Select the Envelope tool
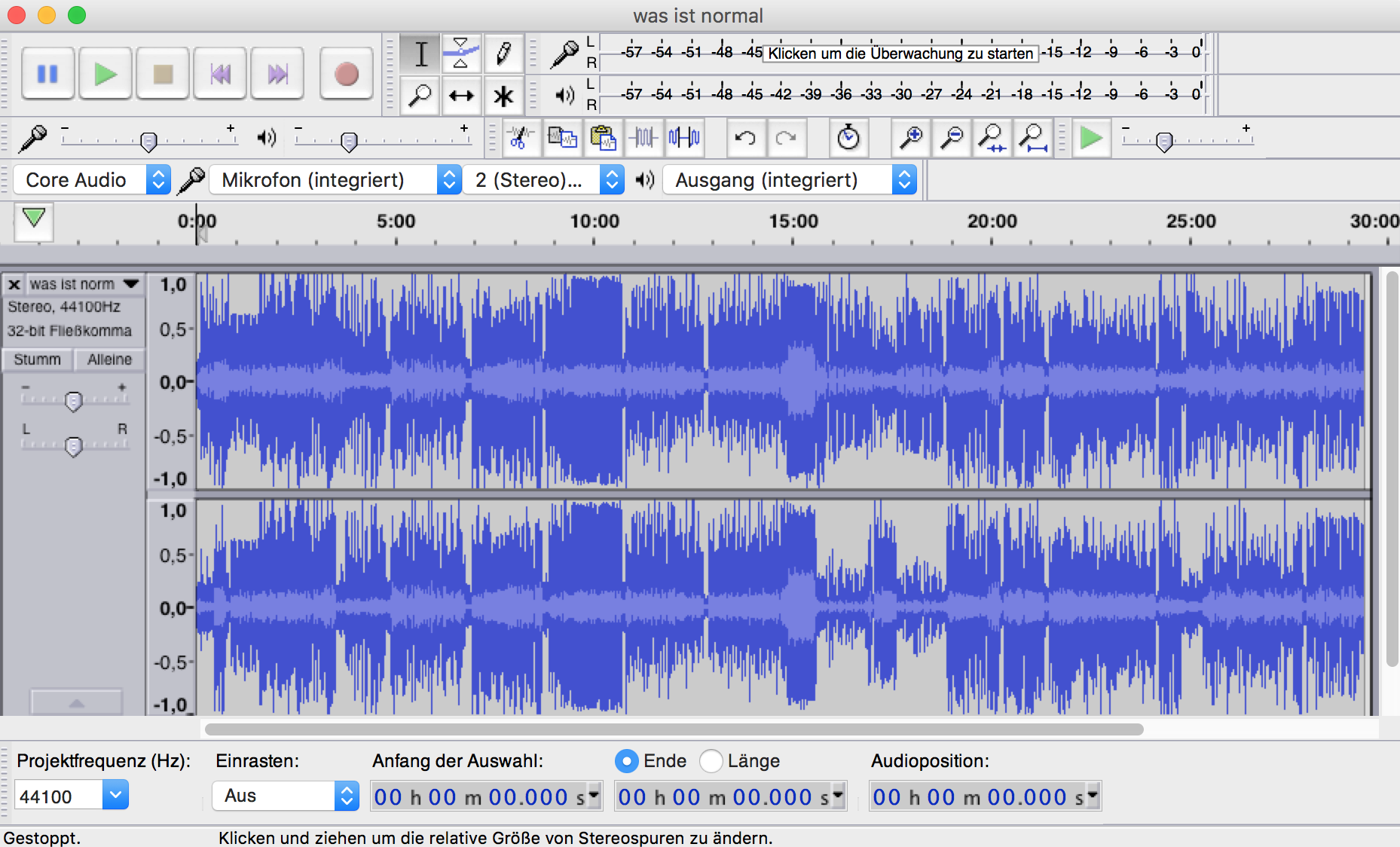Image resolution: width=1400 pixels, height=847 pixels. [460, 54]
